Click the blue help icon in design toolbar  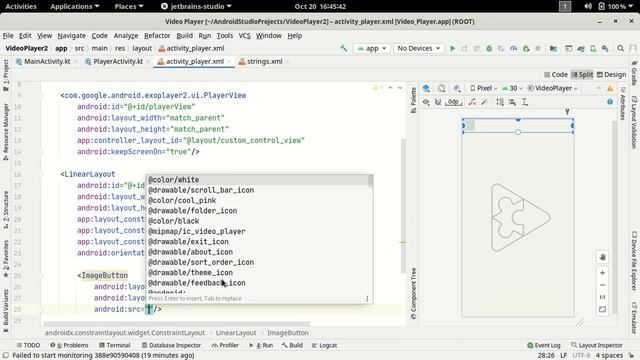pyautogui.click(x=610, y=102)
